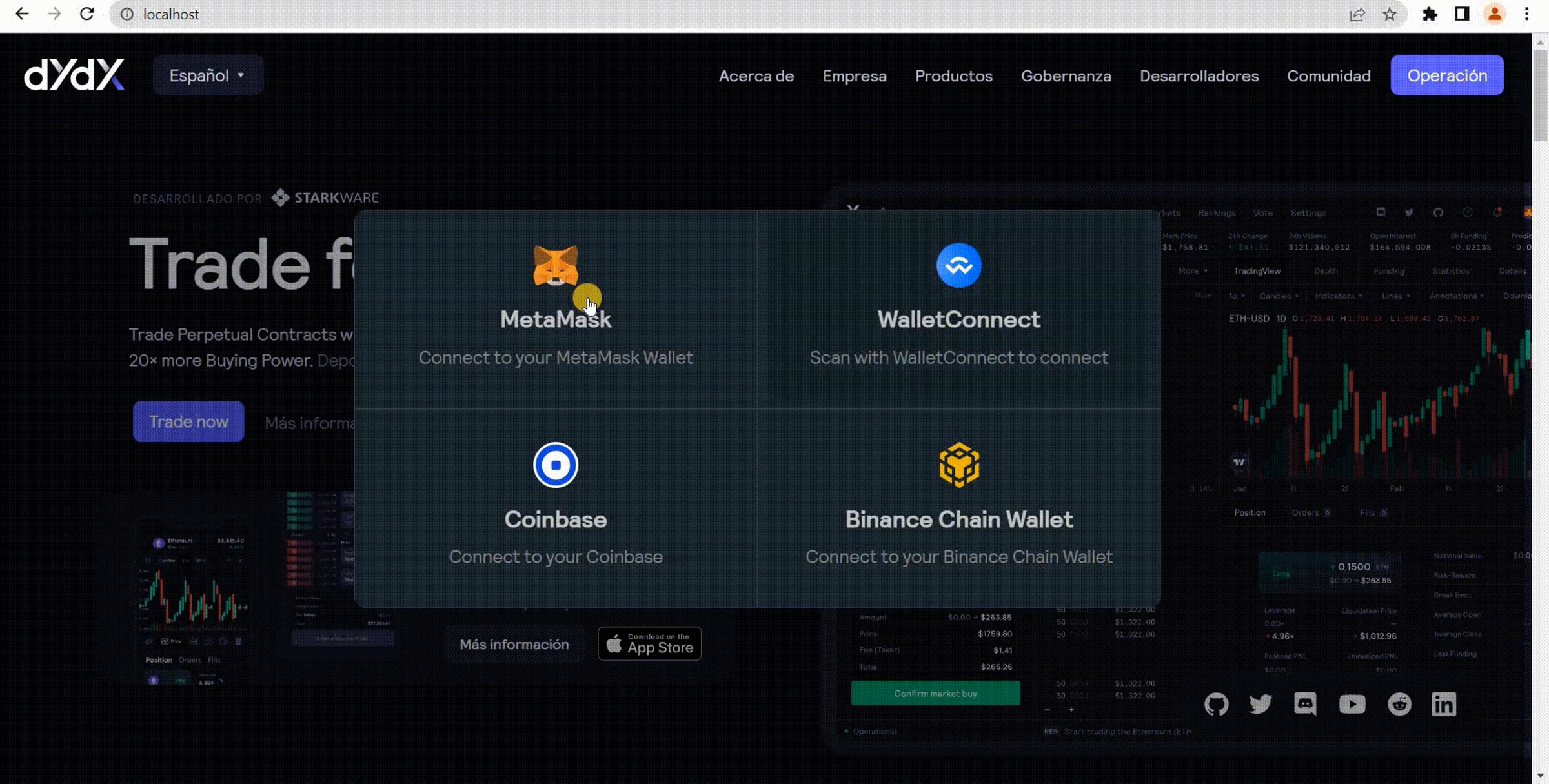Select Connect to your Binance Chain Wallet text
1549x784 pixels.
pos(959,557)
